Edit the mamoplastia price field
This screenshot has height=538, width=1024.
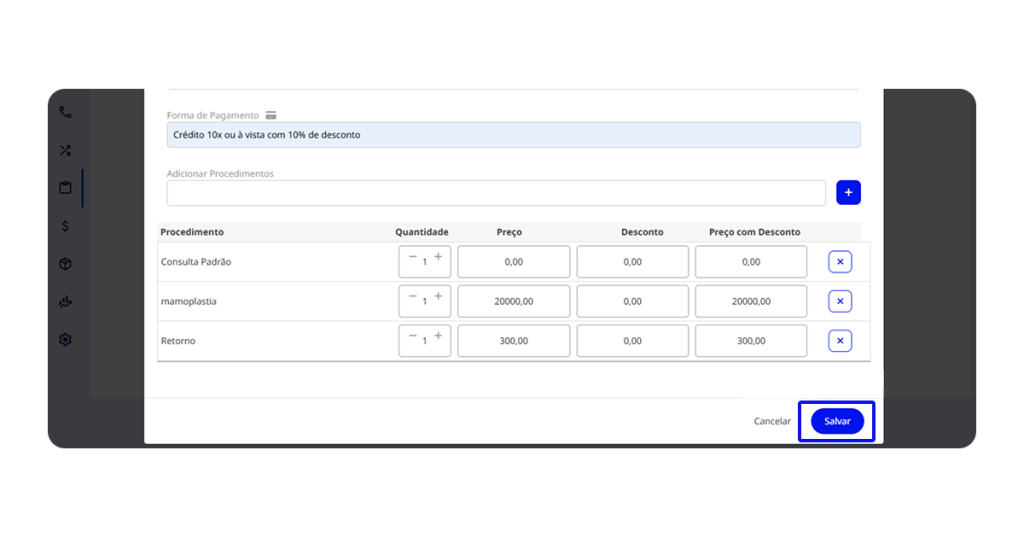tap(513, 301)
